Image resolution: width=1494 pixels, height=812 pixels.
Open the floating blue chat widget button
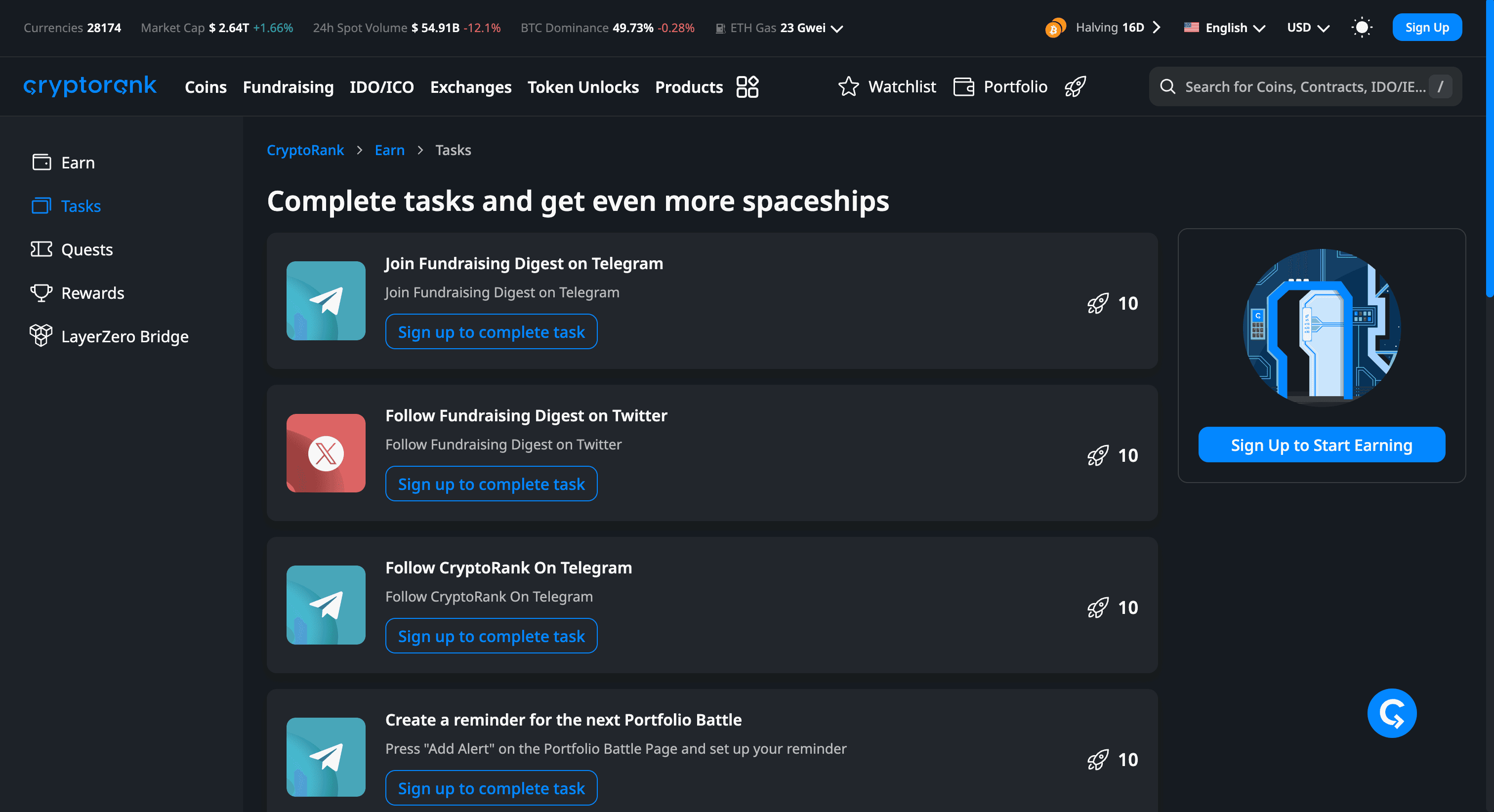tap(1392, 713)
